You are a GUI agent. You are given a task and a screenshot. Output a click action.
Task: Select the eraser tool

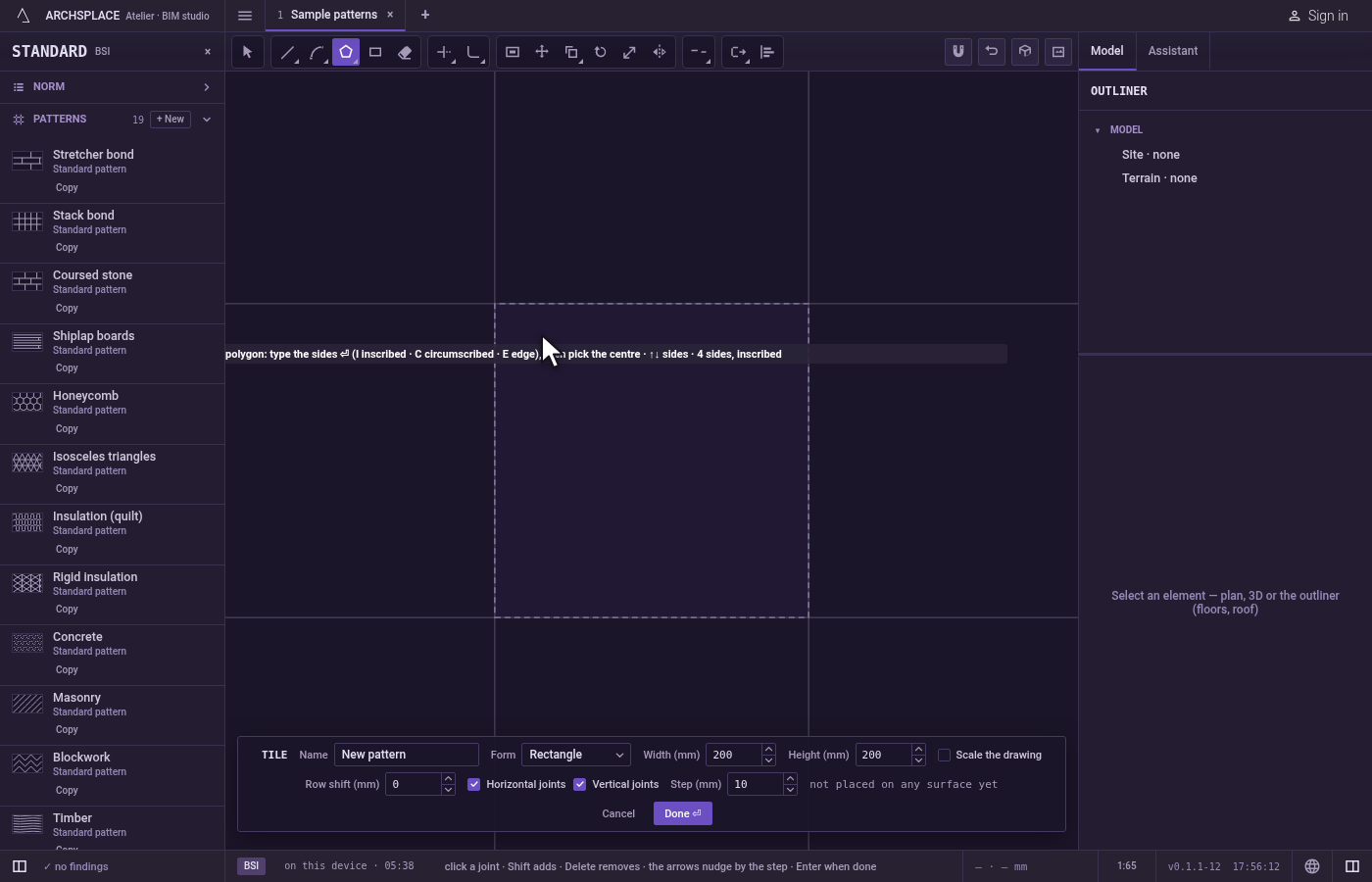(405, 52)
